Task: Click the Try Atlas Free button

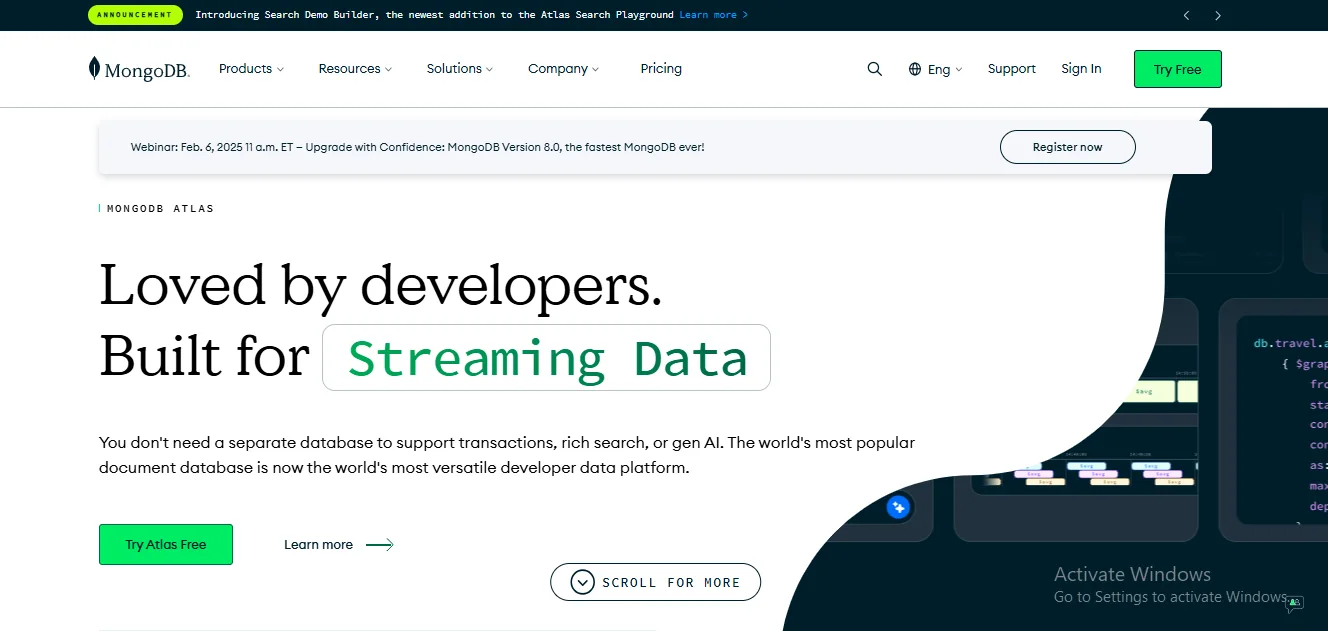Action: 165,544
